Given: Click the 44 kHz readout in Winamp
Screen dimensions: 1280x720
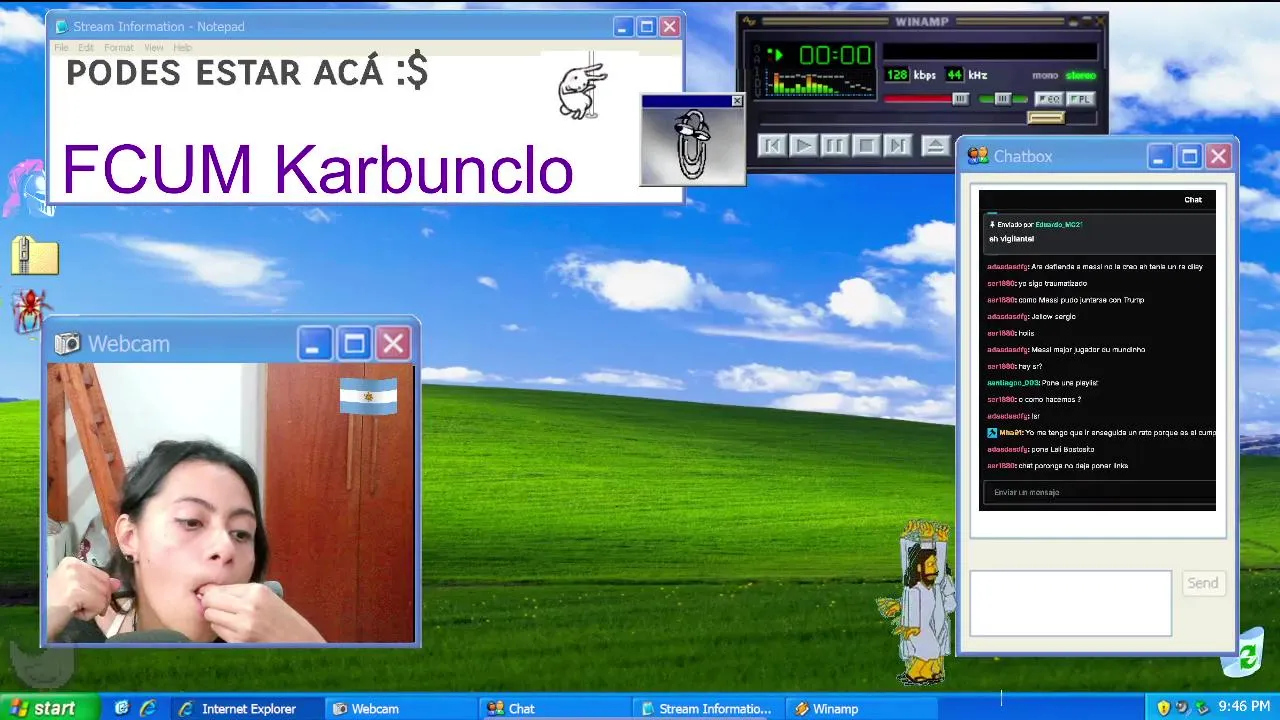Looking at the screenshot, I should click(954, 75).
